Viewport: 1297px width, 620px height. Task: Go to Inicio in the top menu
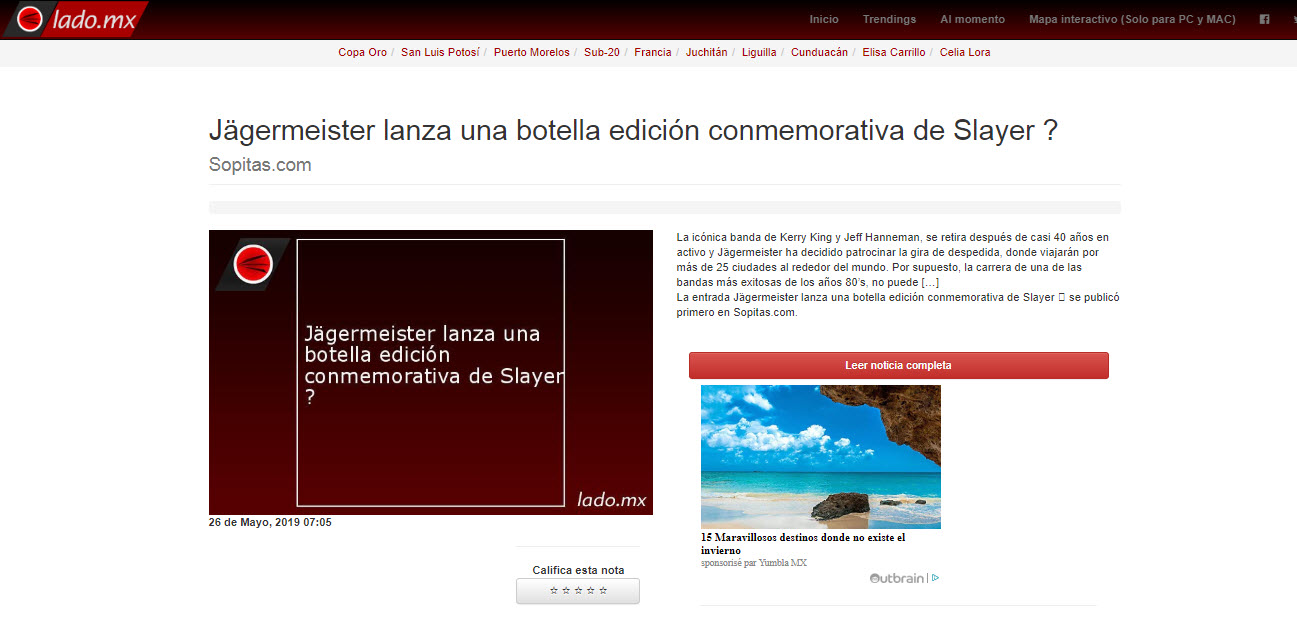click(x=824, y=19)
